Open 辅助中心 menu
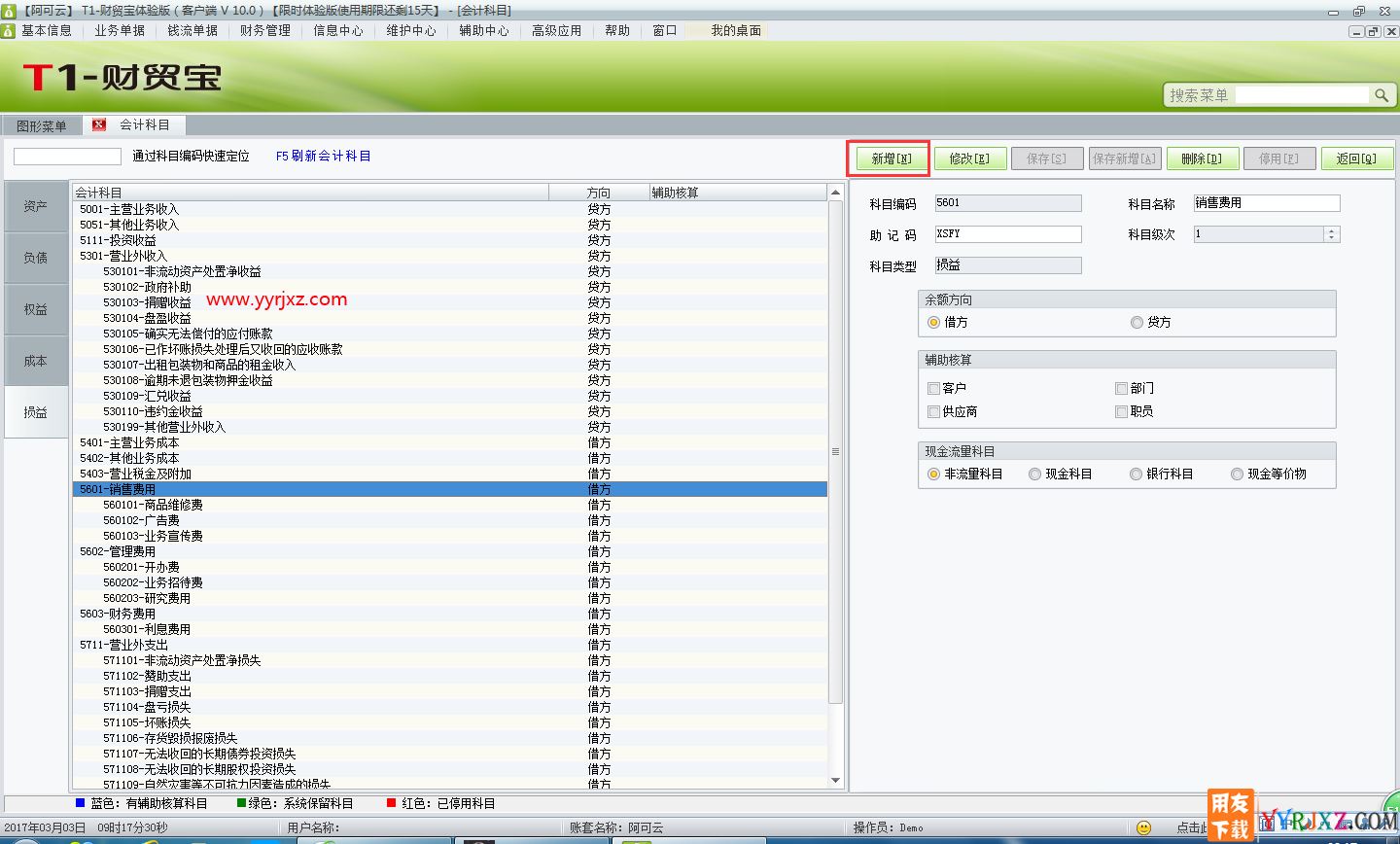 pyautogui.click(x=484, y=30)
